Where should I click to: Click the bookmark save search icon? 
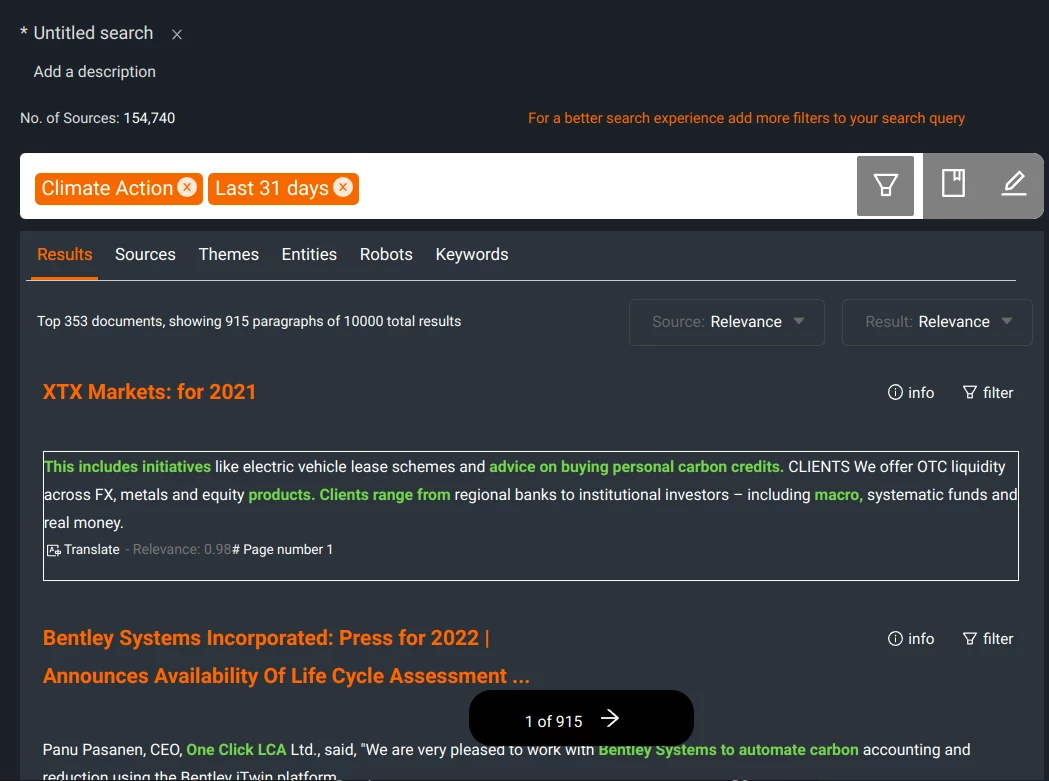tap(953, 184)
